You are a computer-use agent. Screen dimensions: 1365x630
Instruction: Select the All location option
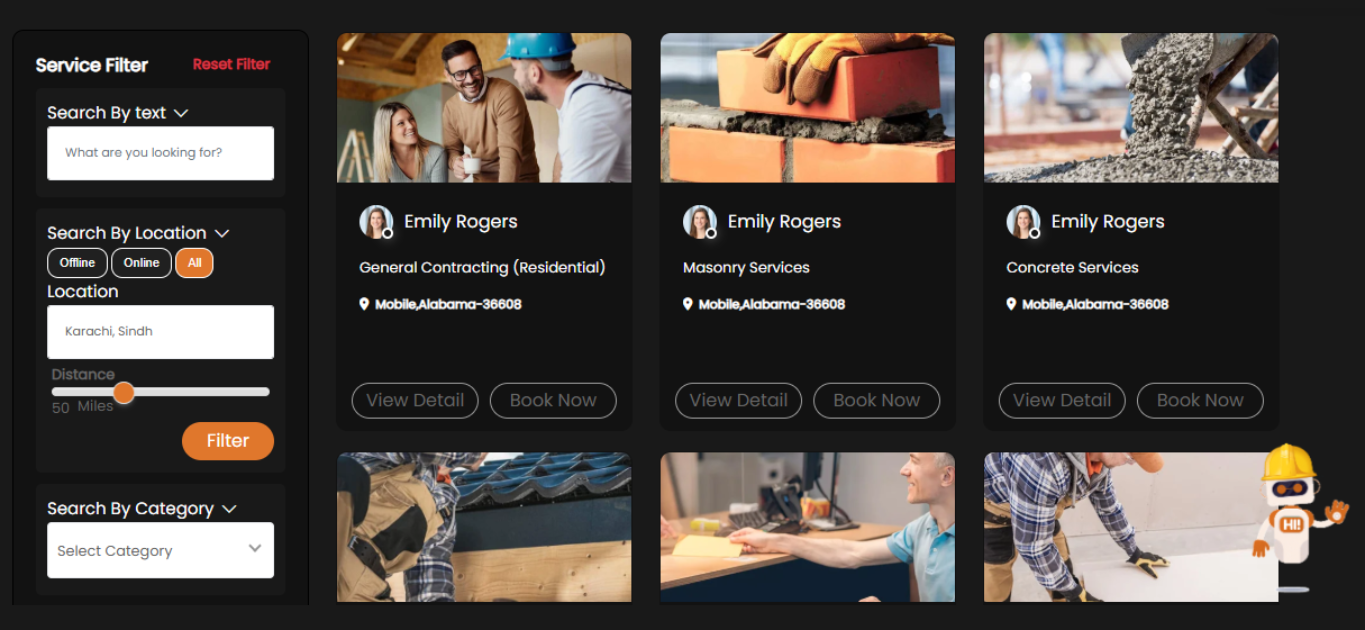click(x=194, y=263)
